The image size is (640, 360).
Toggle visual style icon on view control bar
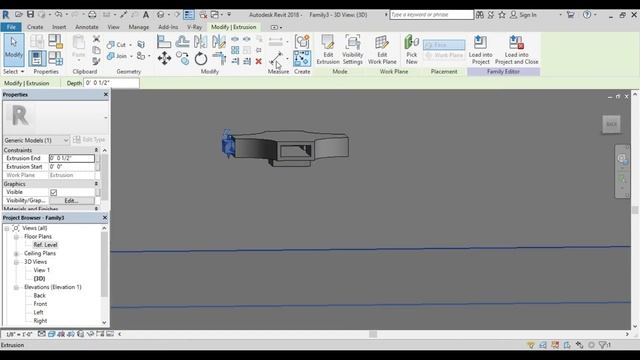point(51,334)
